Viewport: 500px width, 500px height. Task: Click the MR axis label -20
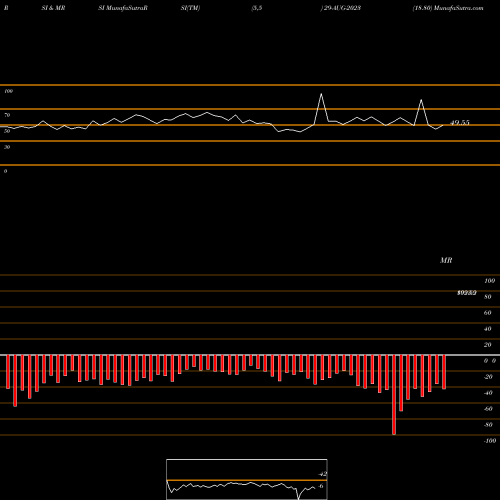click(x=488, y=377)
